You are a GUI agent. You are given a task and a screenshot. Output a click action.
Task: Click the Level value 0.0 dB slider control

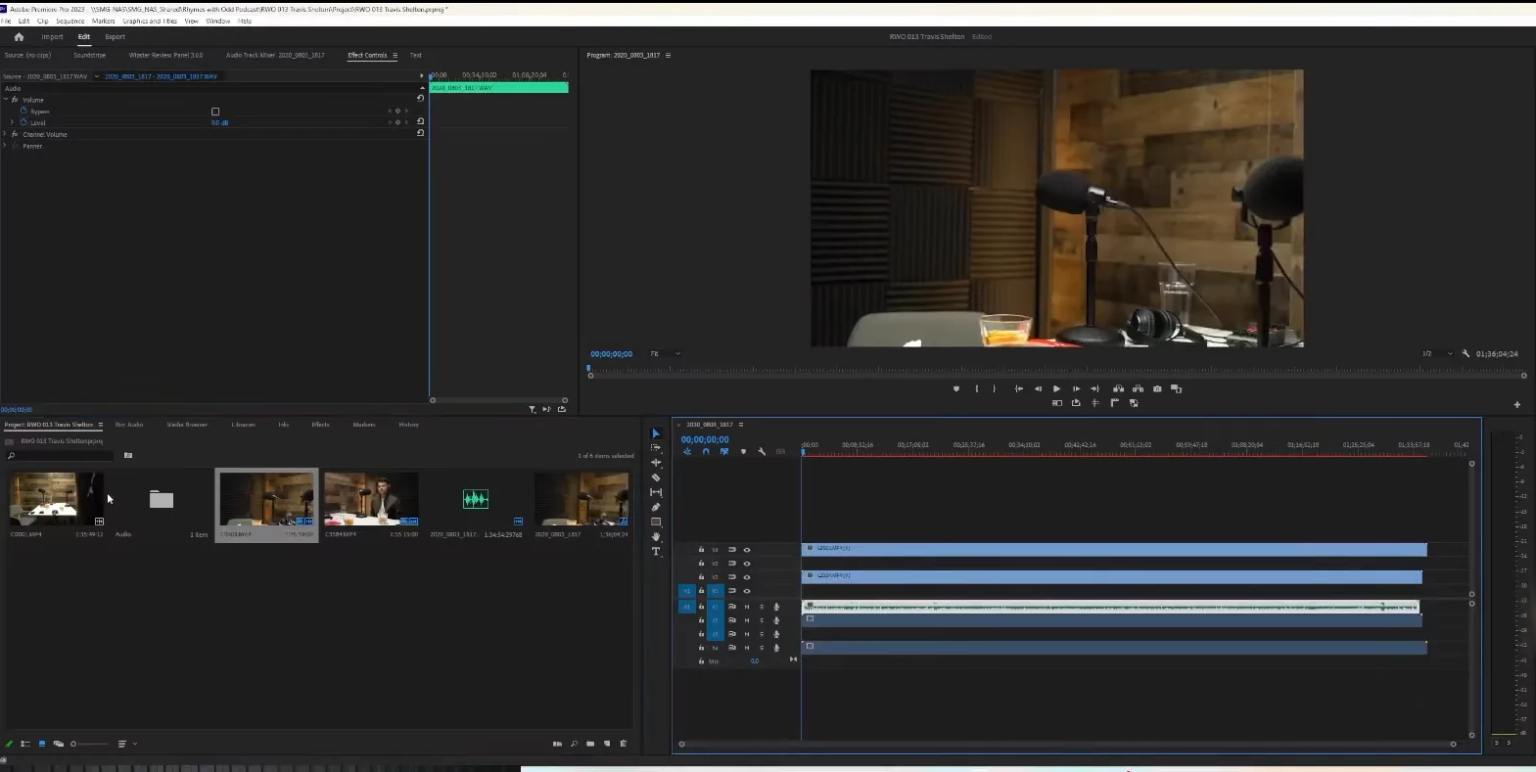[x=219, y=122]
